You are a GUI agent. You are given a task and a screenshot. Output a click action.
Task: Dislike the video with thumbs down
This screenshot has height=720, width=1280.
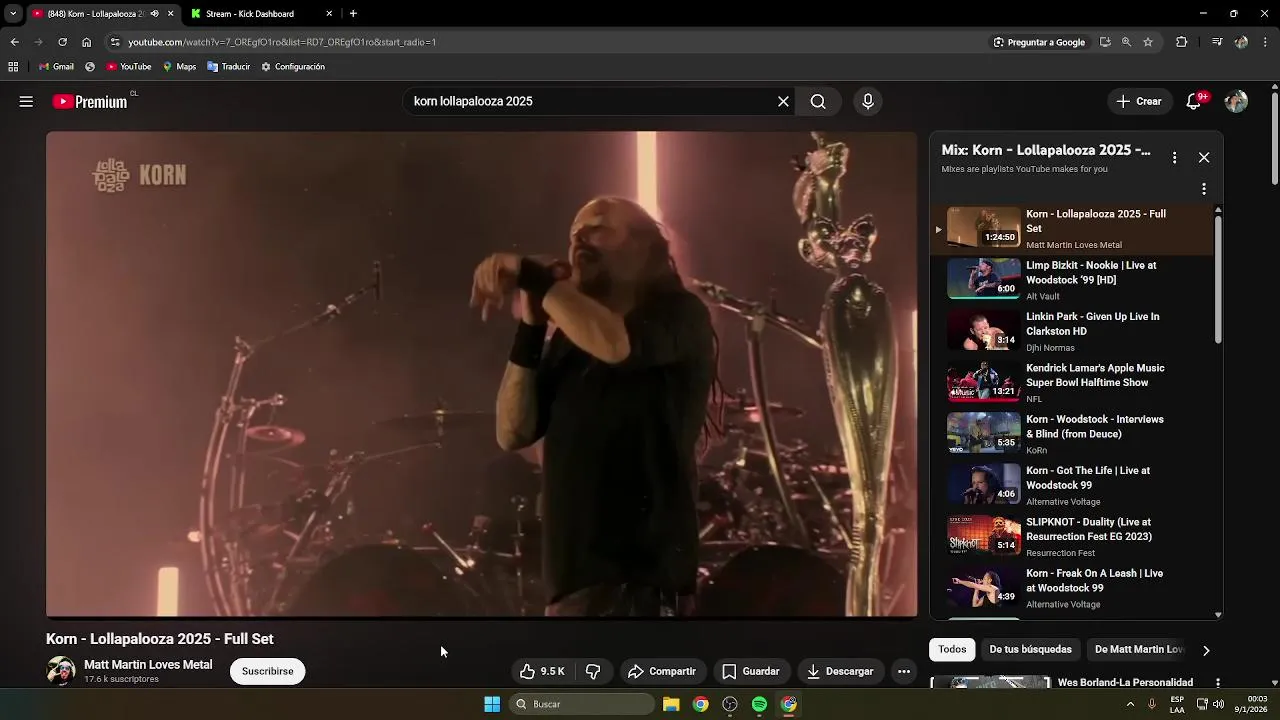[x=593, y=671]
